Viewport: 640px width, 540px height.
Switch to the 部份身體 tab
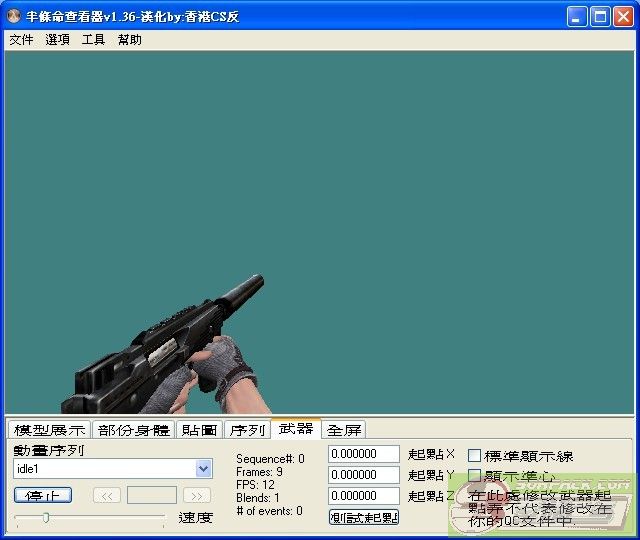point(133,430)
